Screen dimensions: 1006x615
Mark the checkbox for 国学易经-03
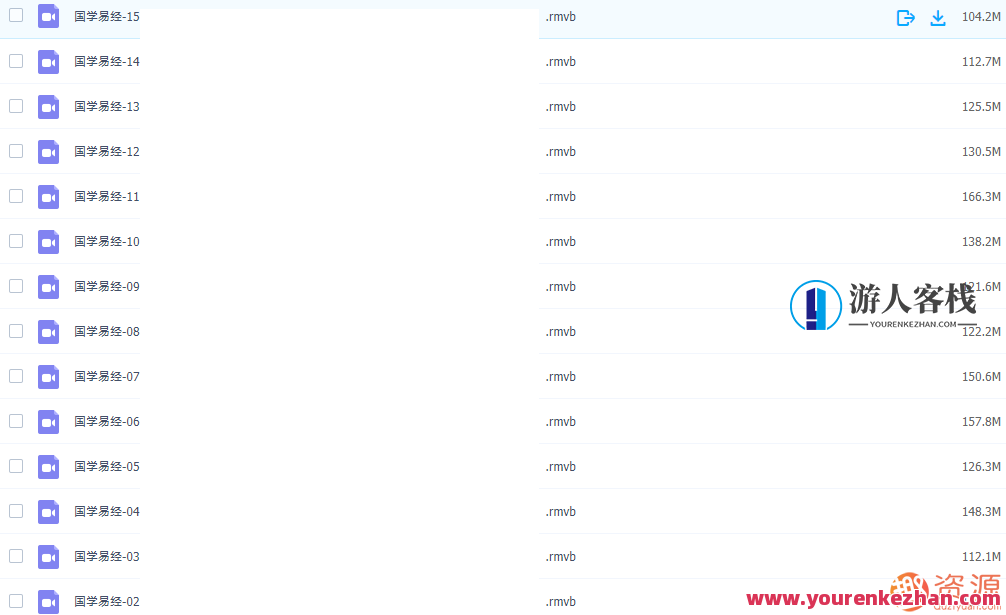(x=16, y=556)
